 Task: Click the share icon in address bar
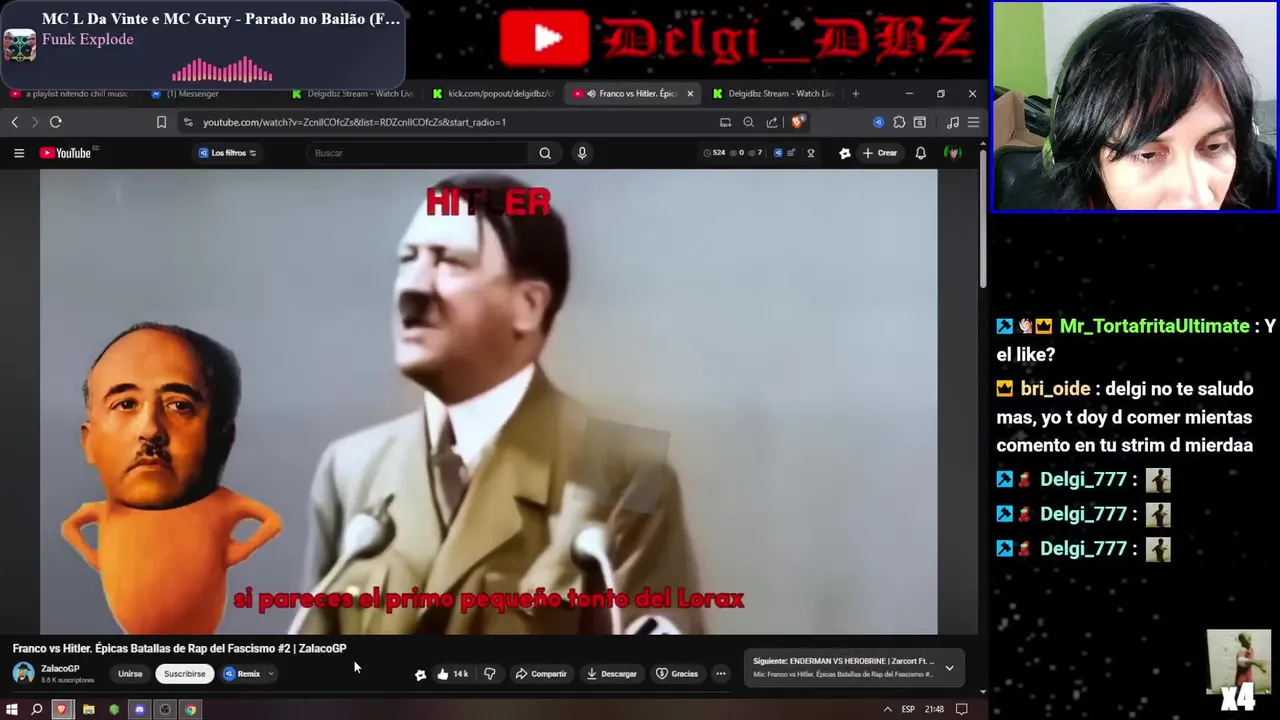[x=772, y=122]
